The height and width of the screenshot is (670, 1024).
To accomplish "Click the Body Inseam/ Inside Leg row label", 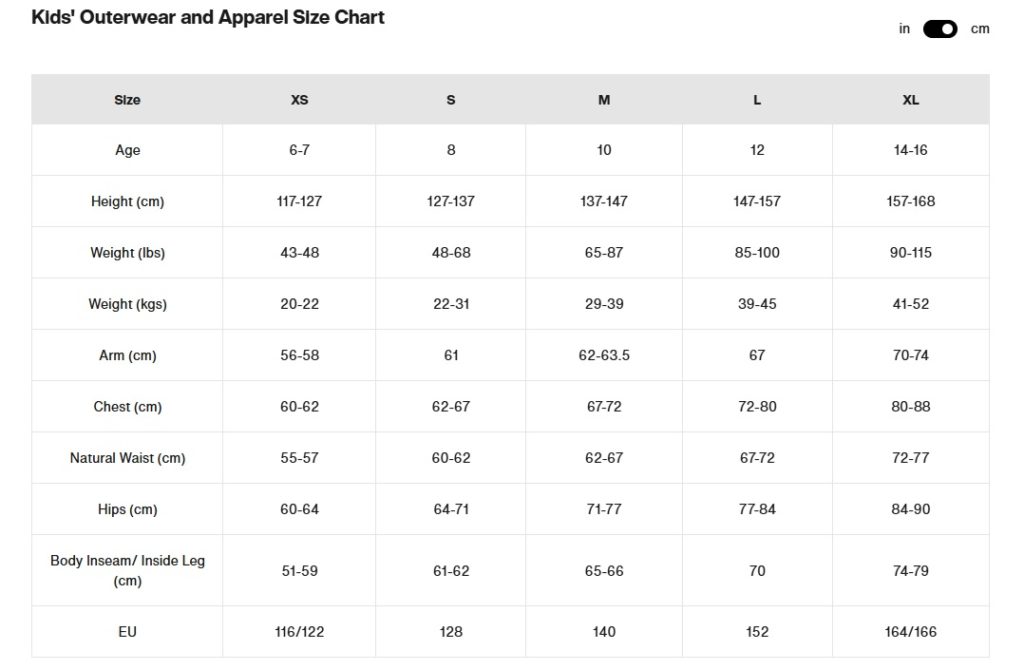I will [x=127, y=570].
